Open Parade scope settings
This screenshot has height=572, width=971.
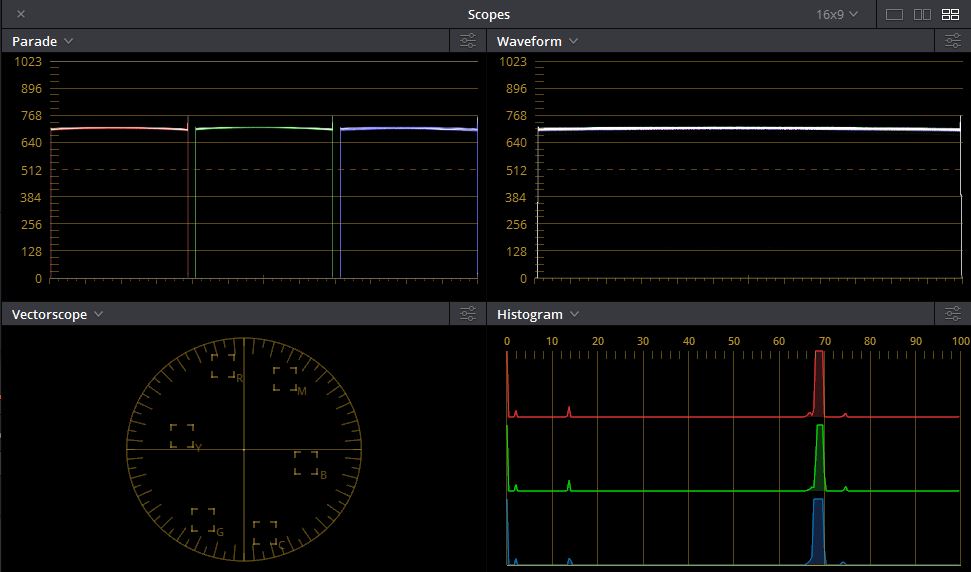pyautogui.click(x=468, y=41)
